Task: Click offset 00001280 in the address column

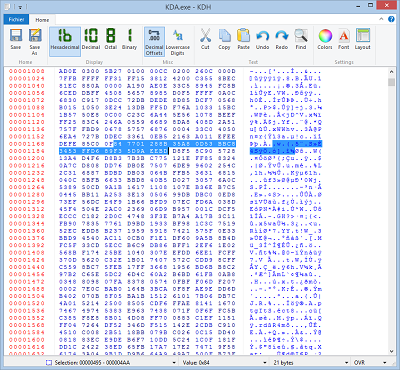Action: [x=27, y=194]
